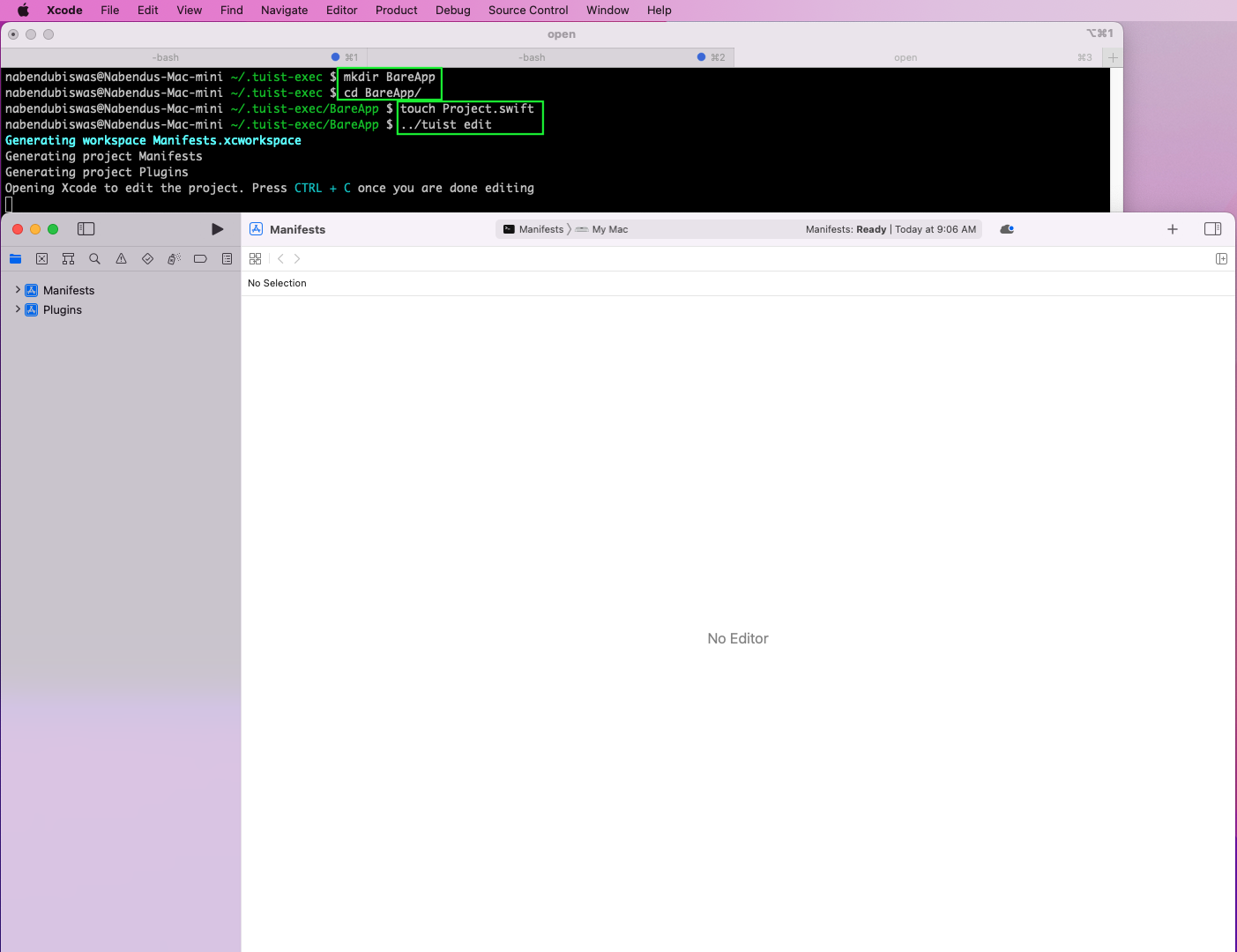Expand the Manifests project
This screenshot has height=952, width=1237.
pos(17,289)
